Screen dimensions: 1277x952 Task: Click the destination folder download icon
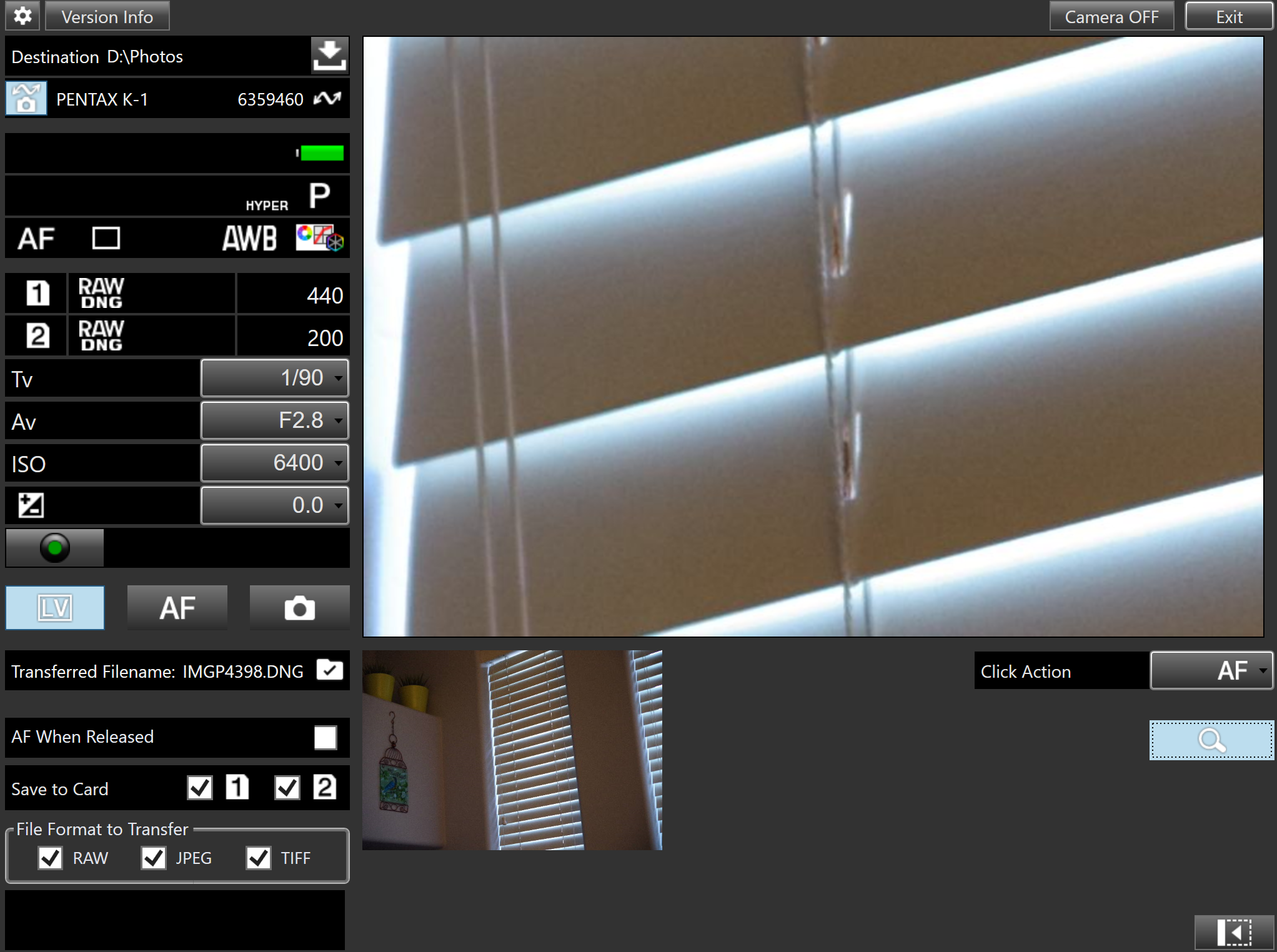pyautogui.click(x=329, y=56)
